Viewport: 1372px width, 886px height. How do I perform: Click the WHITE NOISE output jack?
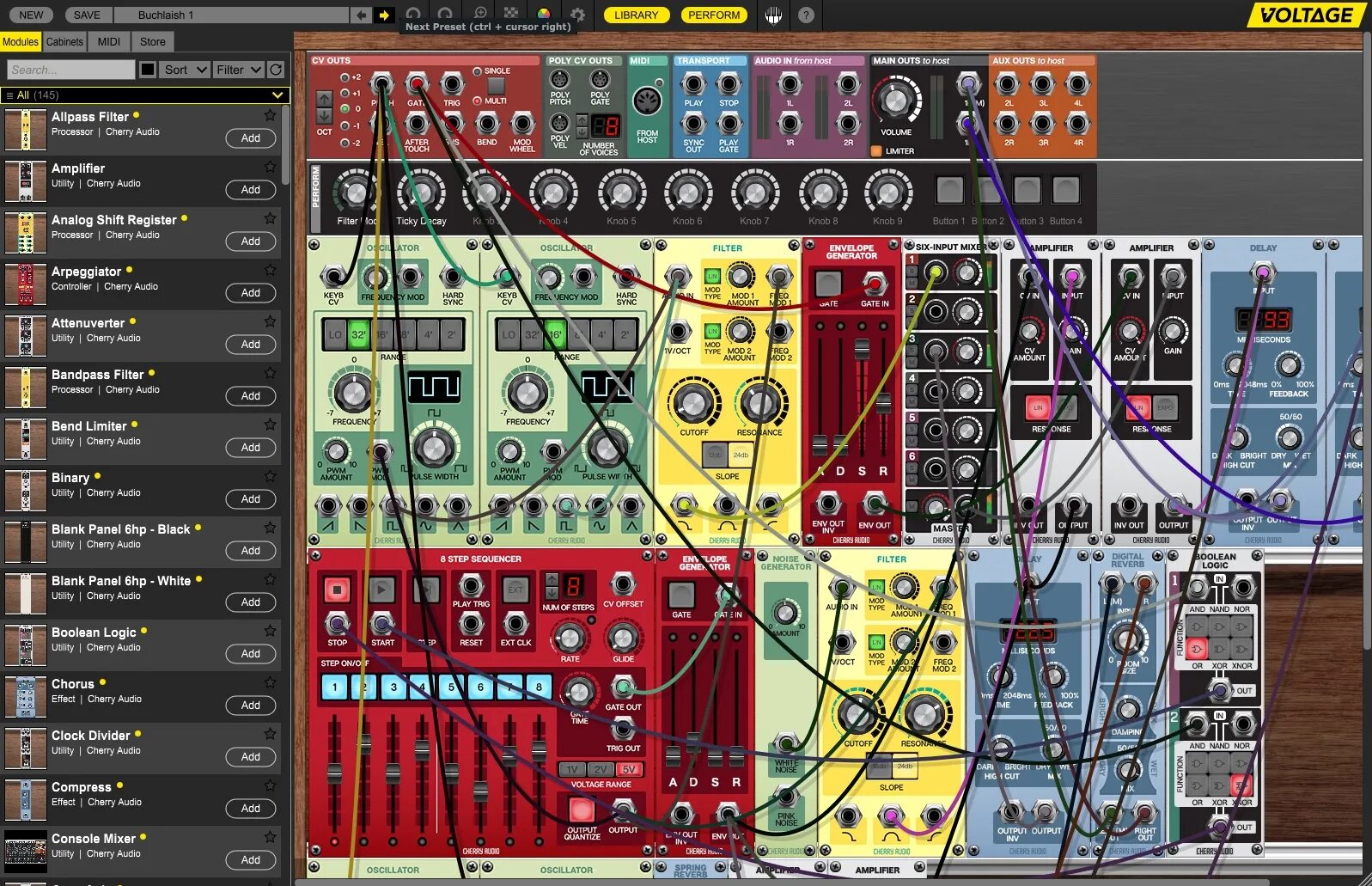(786, 744)
